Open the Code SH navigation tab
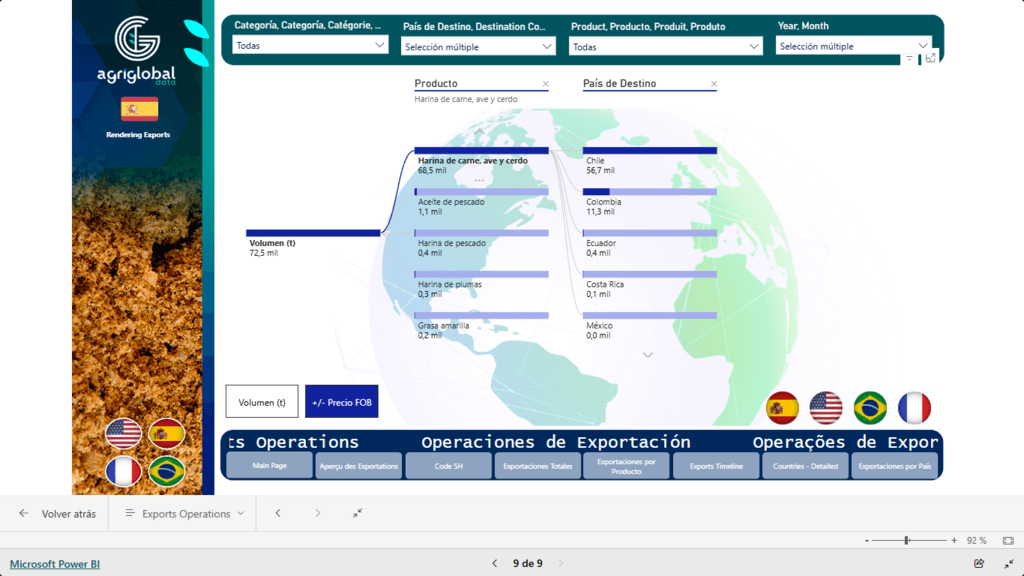 tap(447, 465)
